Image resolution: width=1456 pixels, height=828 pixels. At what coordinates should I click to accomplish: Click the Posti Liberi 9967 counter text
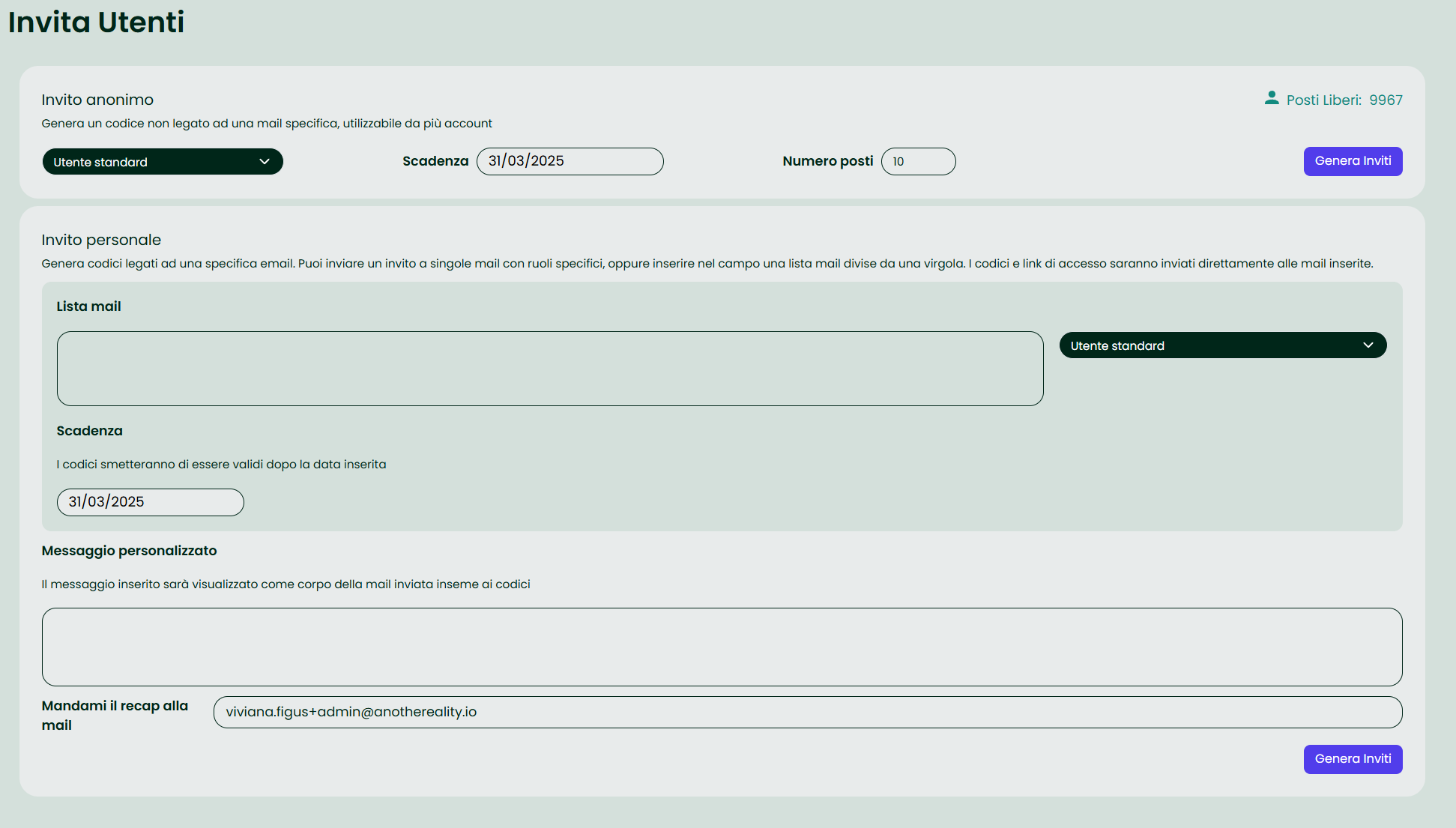coord(1344,100)
